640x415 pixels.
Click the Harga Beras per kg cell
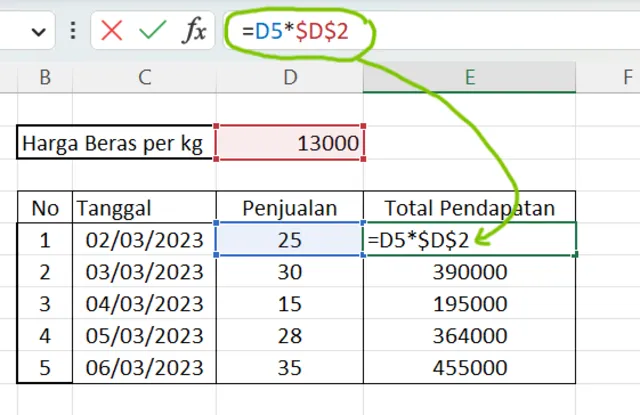pyautogui.click(x=116, y=143)
